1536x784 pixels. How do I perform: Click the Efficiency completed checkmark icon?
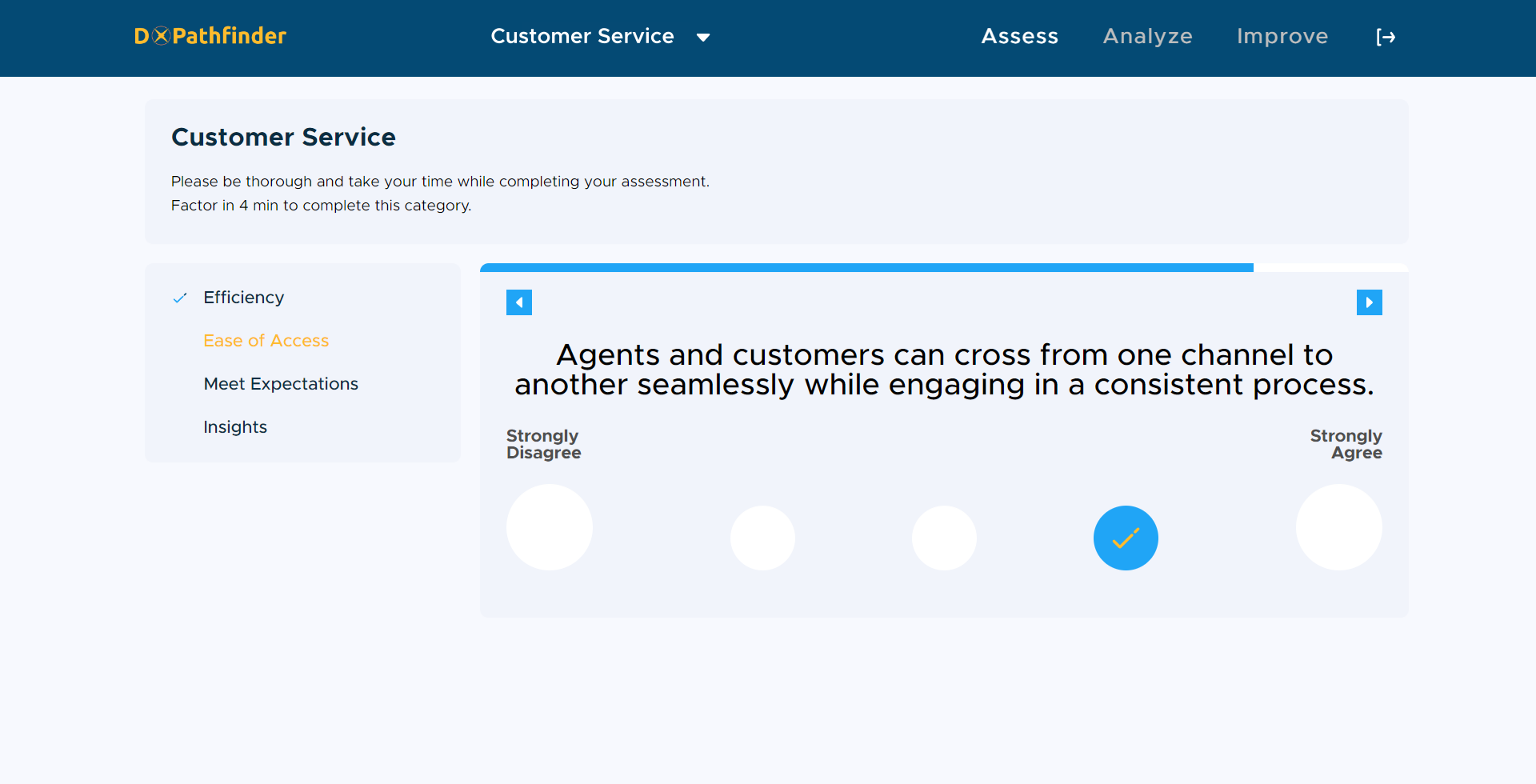pyautogui.click(x=180, y=298)
